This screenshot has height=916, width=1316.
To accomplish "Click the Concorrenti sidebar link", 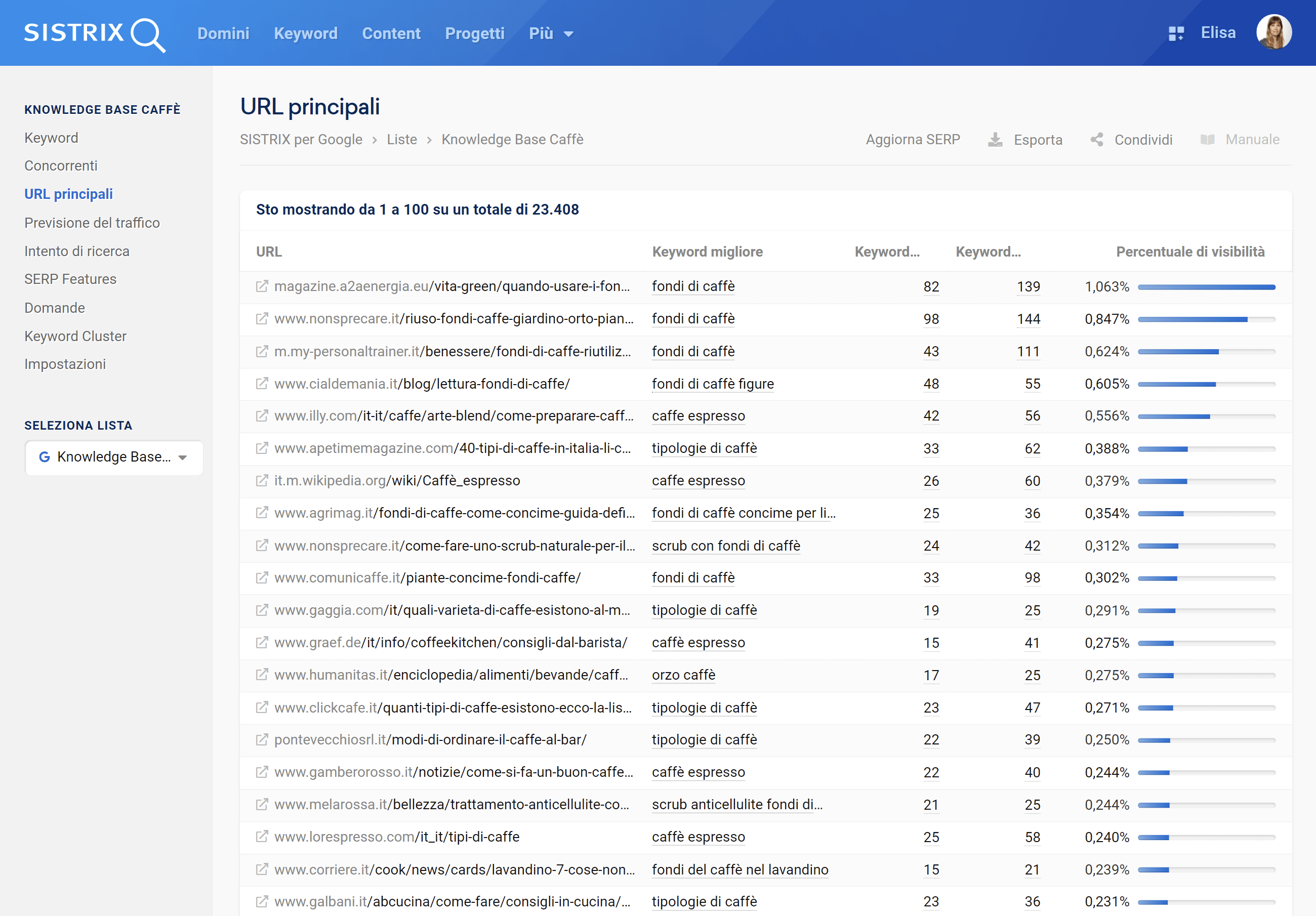I will pyautogui.click(x=62, y=165).
